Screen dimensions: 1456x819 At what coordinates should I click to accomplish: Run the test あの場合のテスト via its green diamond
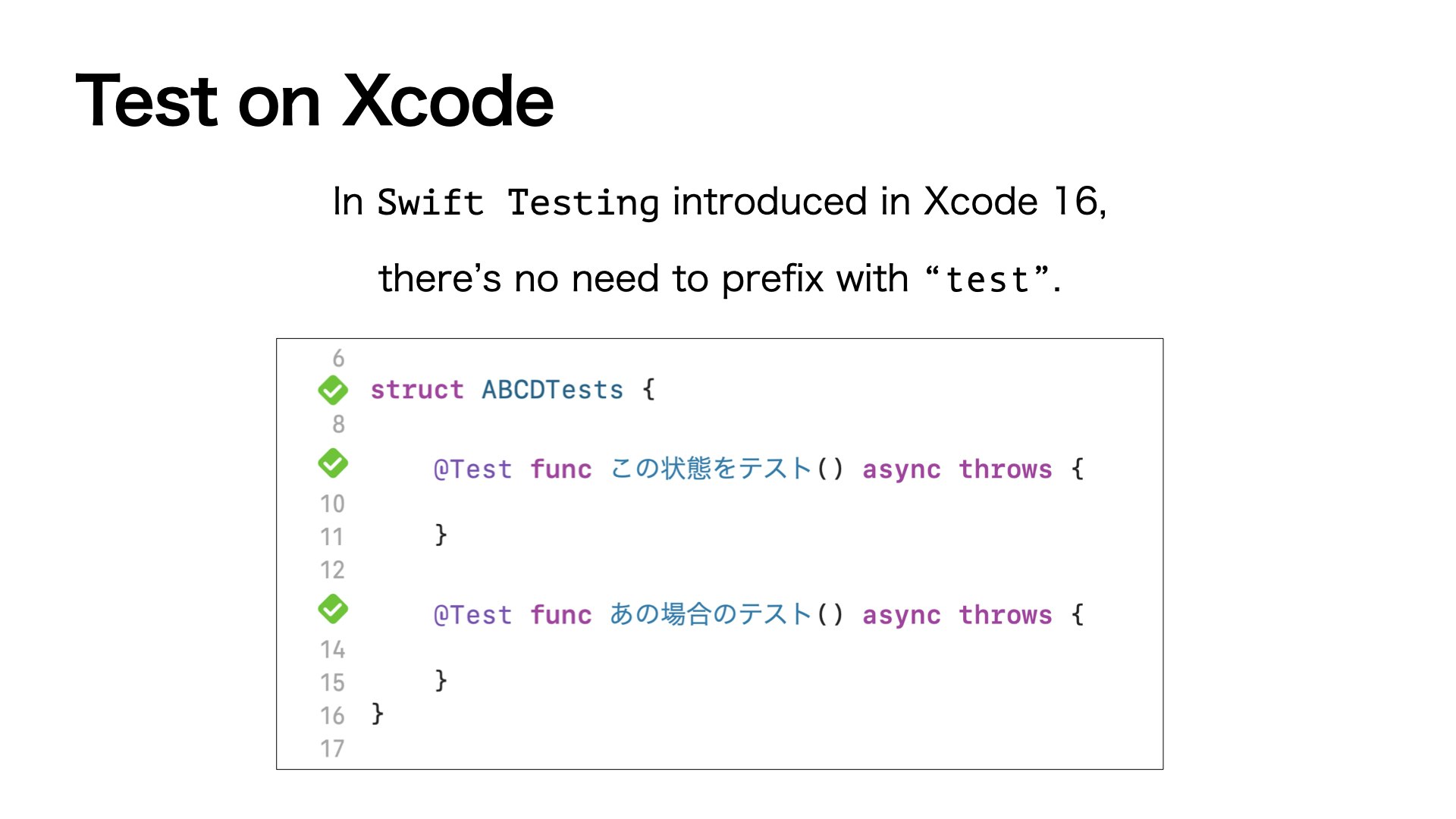(x=334, y=607)
